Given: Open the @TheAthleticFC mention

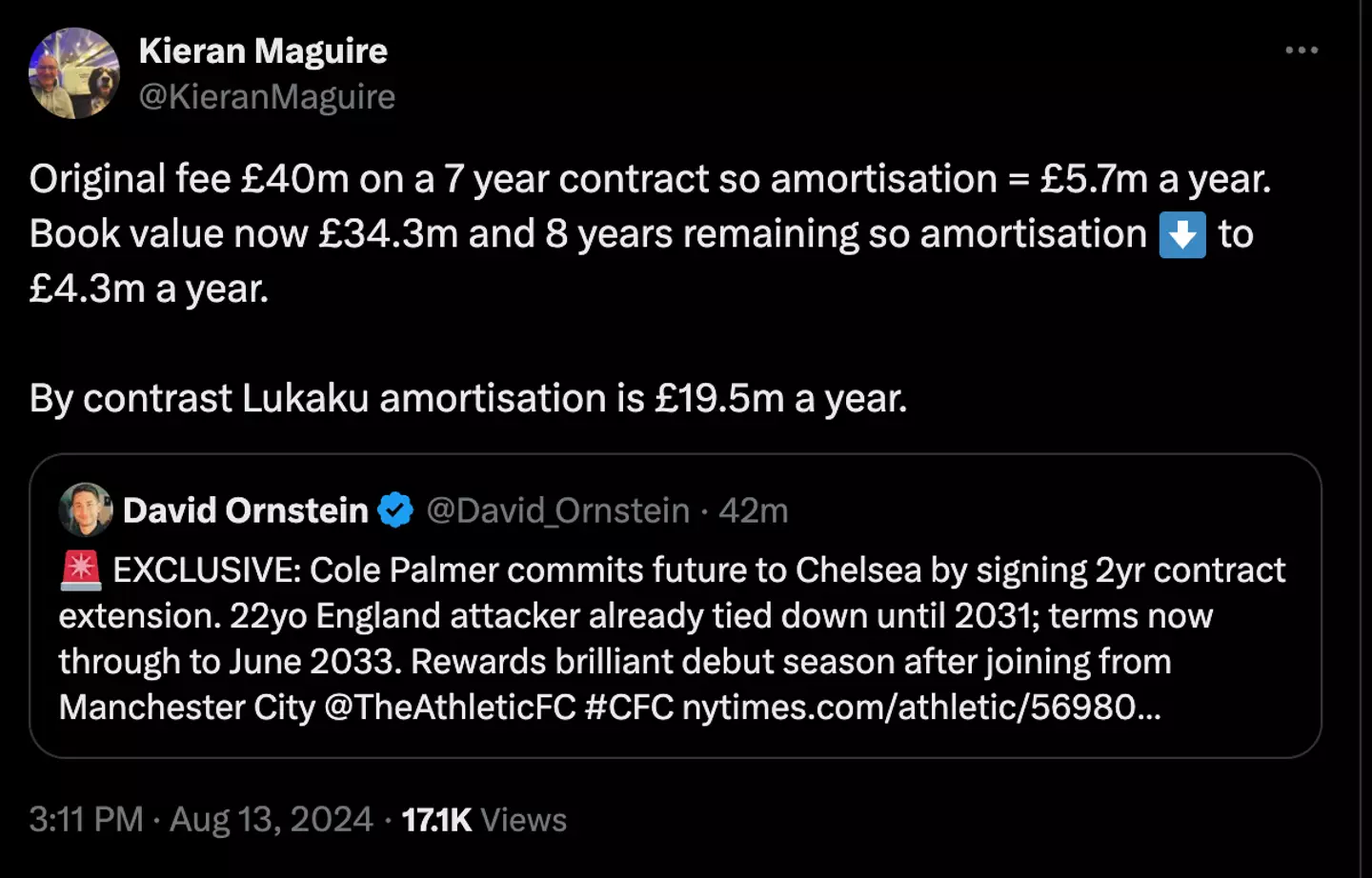Looking at the screenshot, I should (x=450, y=708).
